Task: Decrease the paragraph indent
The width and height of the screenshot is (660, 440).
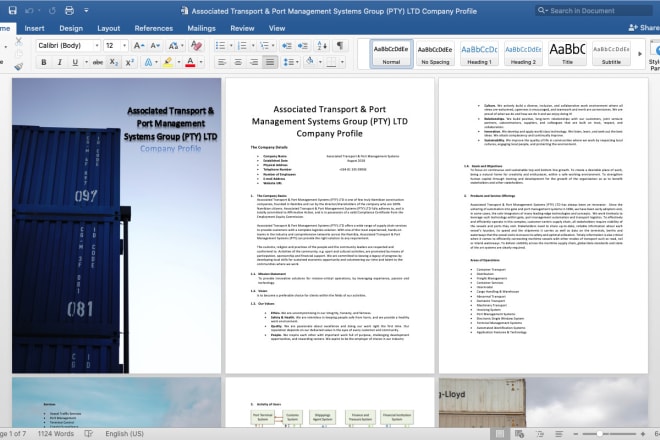Action: coord(287,45)
